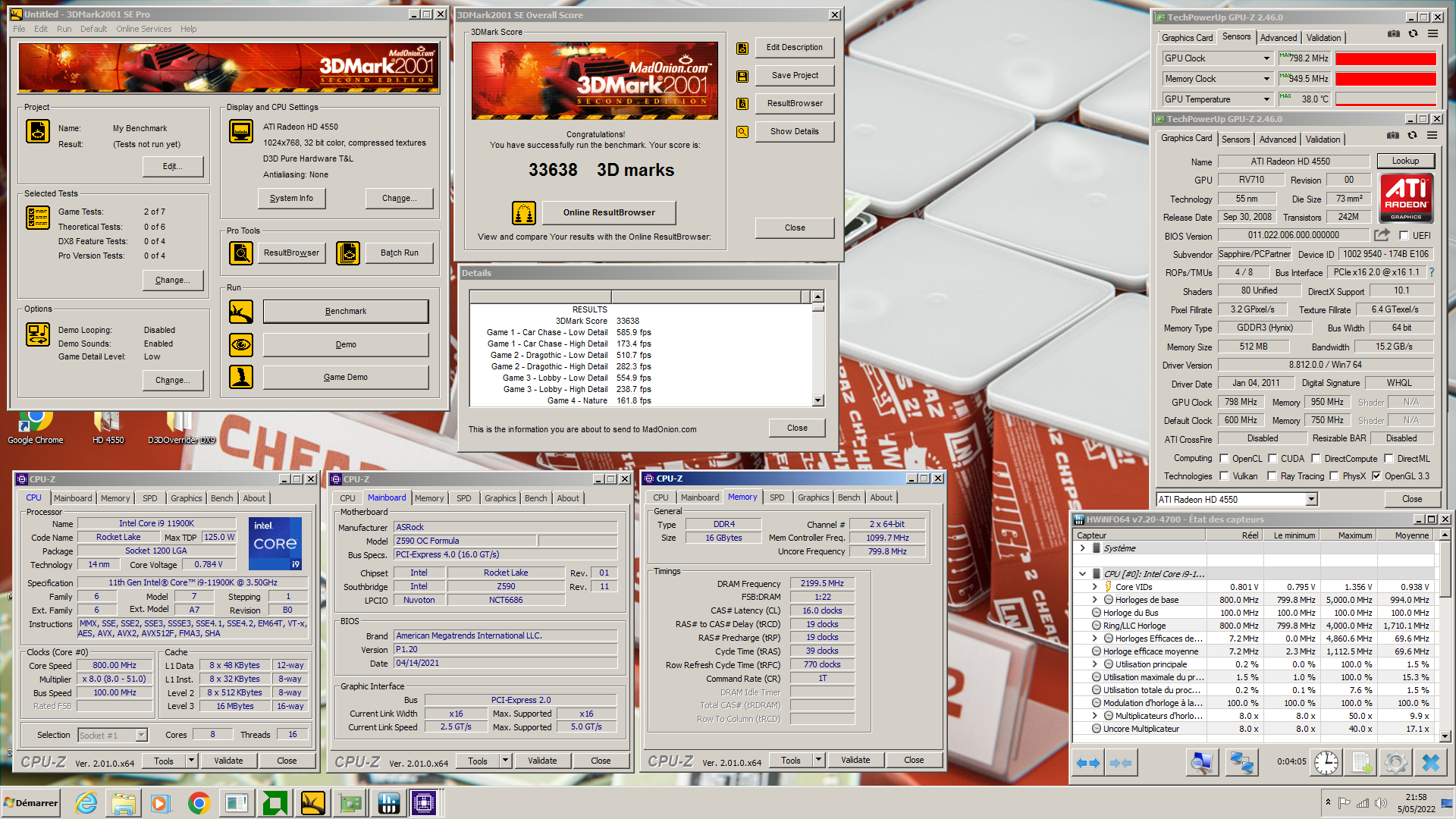Click the Edit Description icon in score window
The width and height of the screenshot is (1456, 819).
[x=742, y=48]
